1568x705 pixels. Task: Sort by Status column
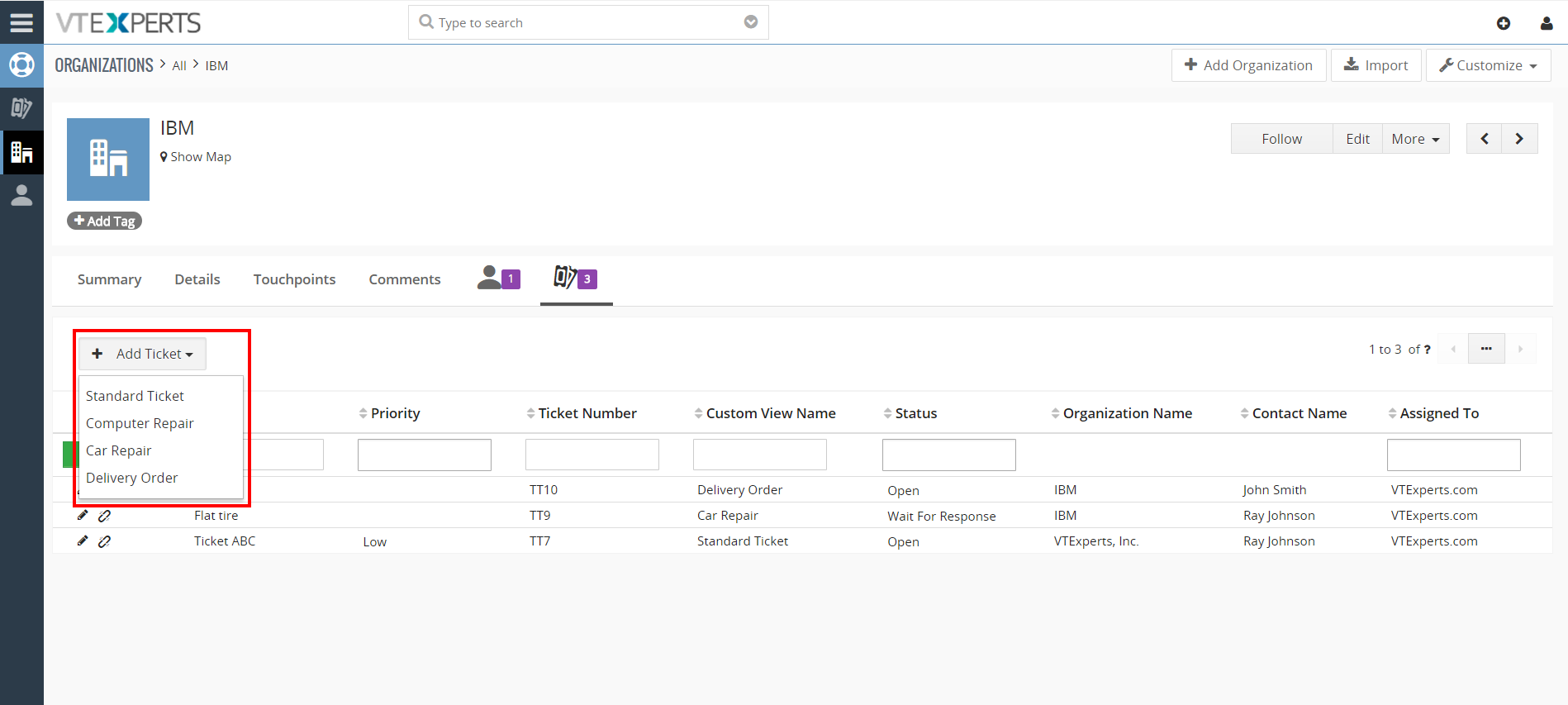pyautogui.click(x=910, y=413)
